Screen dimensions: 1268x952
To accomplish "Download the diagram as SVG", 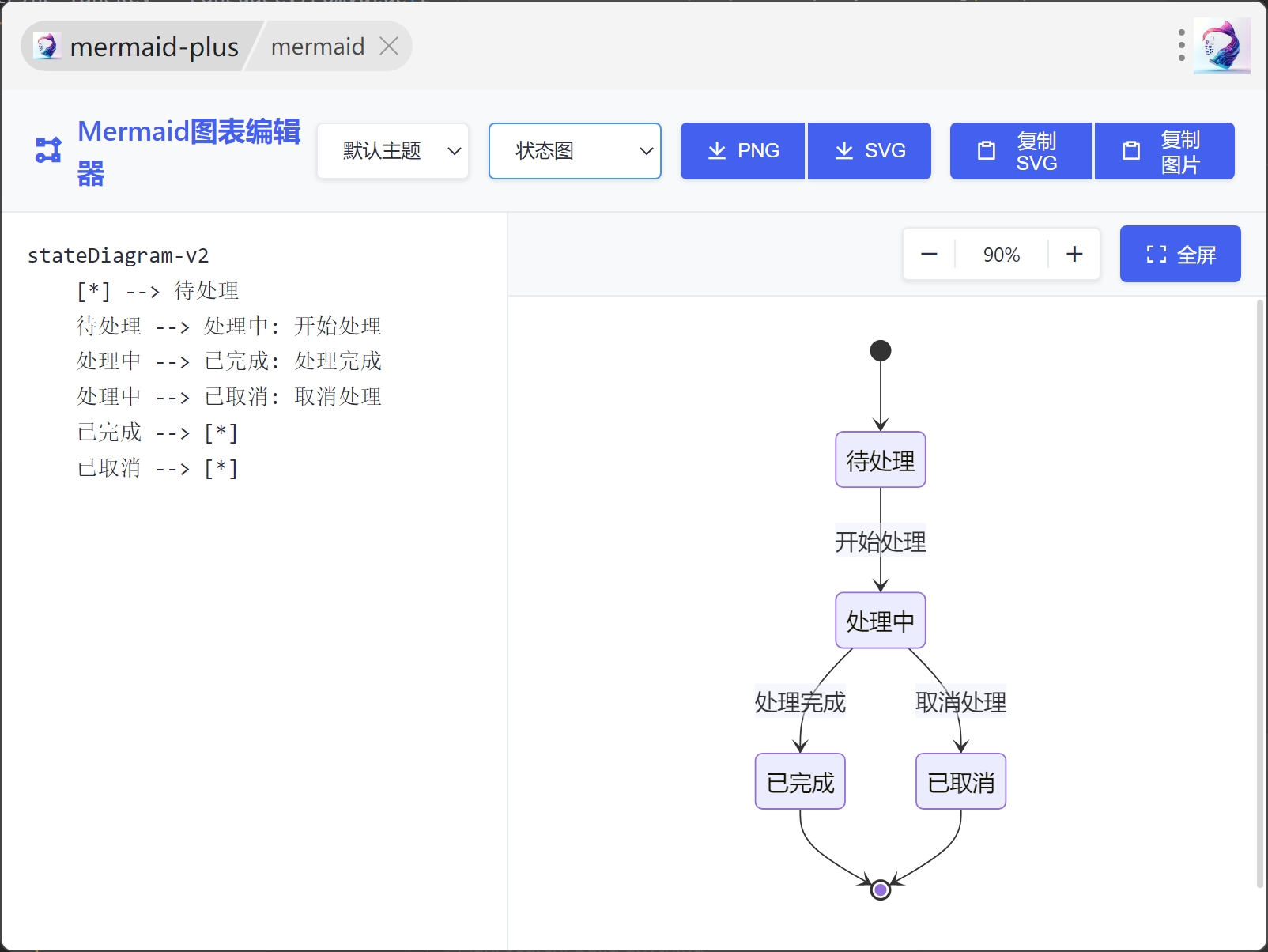I will [869, 151].
